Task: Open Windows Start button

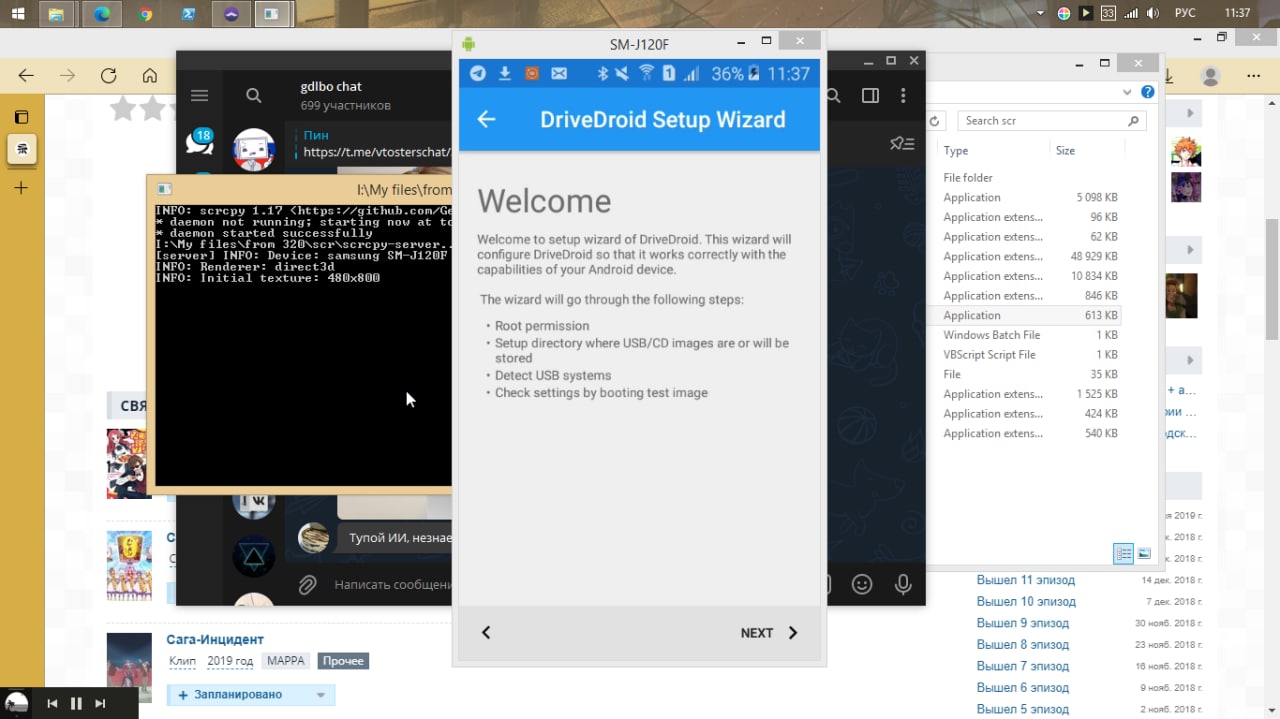Action: pos(17,14)
